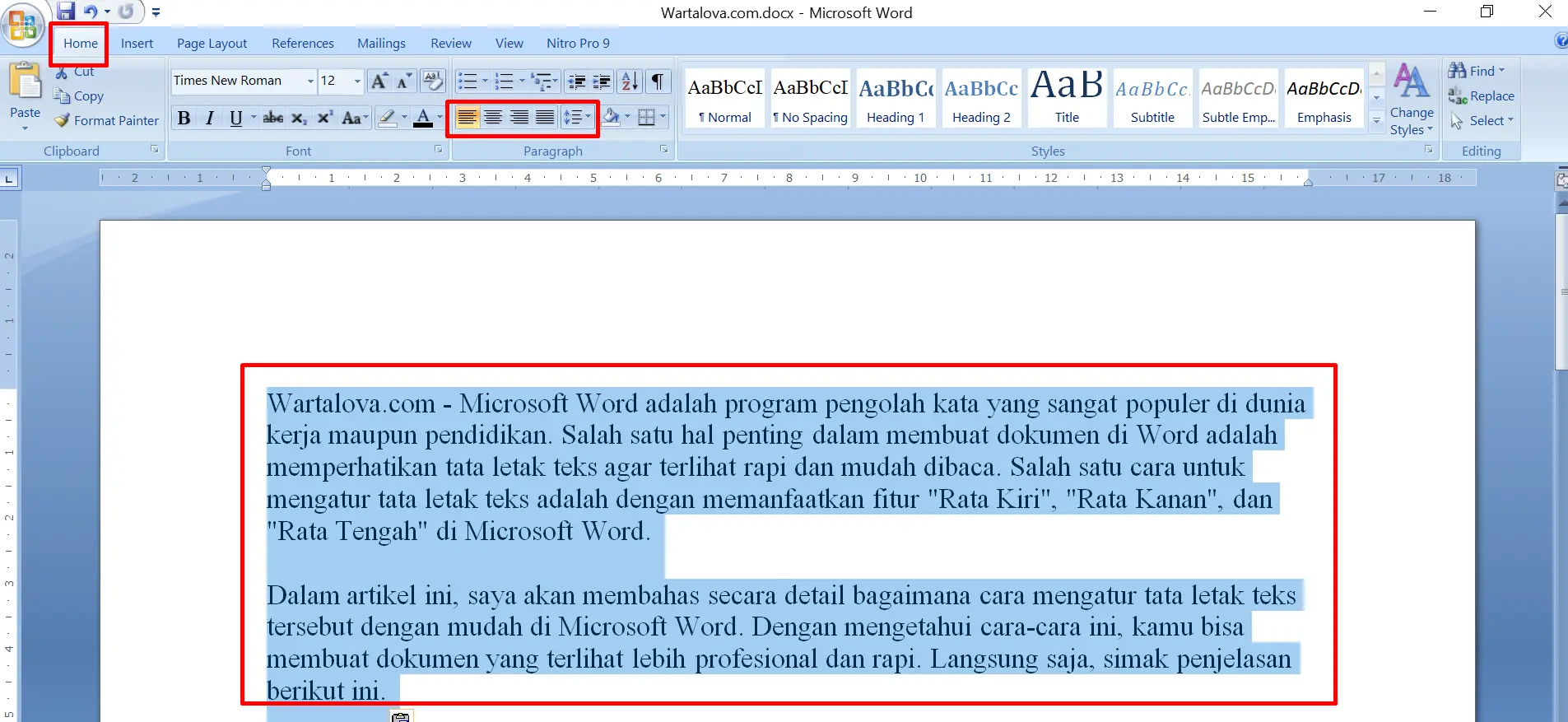Toggle Italic formatting

[210, 118]
